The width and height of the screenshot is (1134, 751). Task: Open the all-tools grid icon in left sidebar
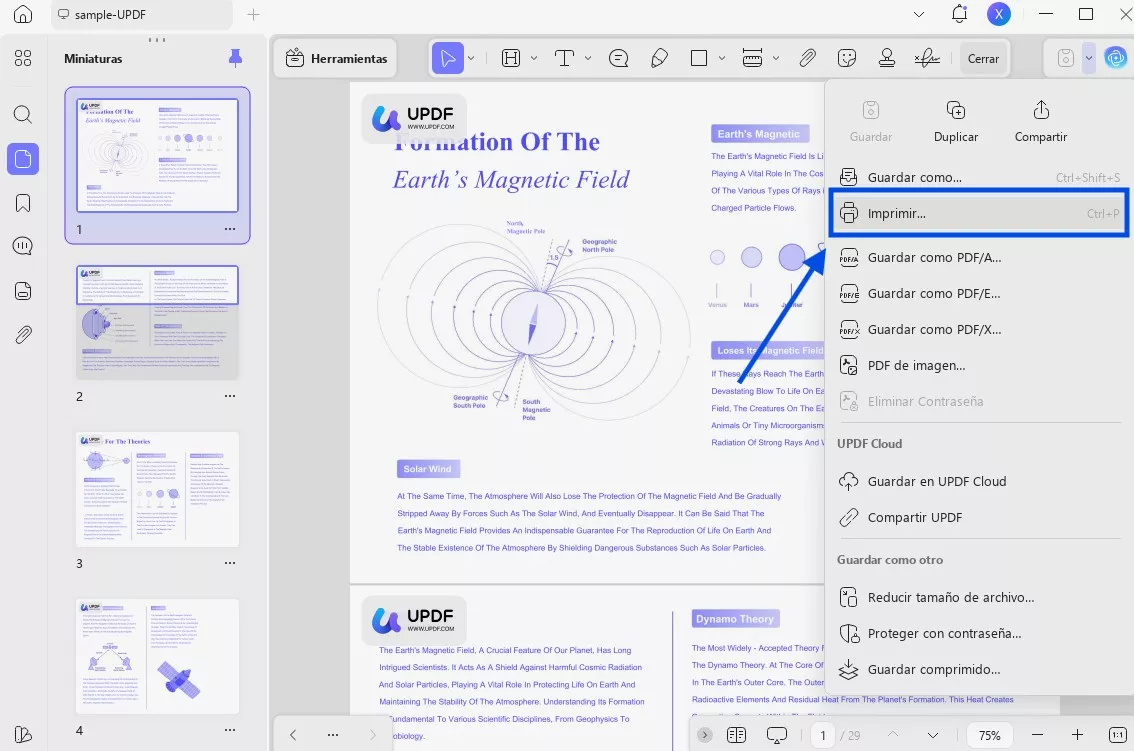[x=23, y=58]
